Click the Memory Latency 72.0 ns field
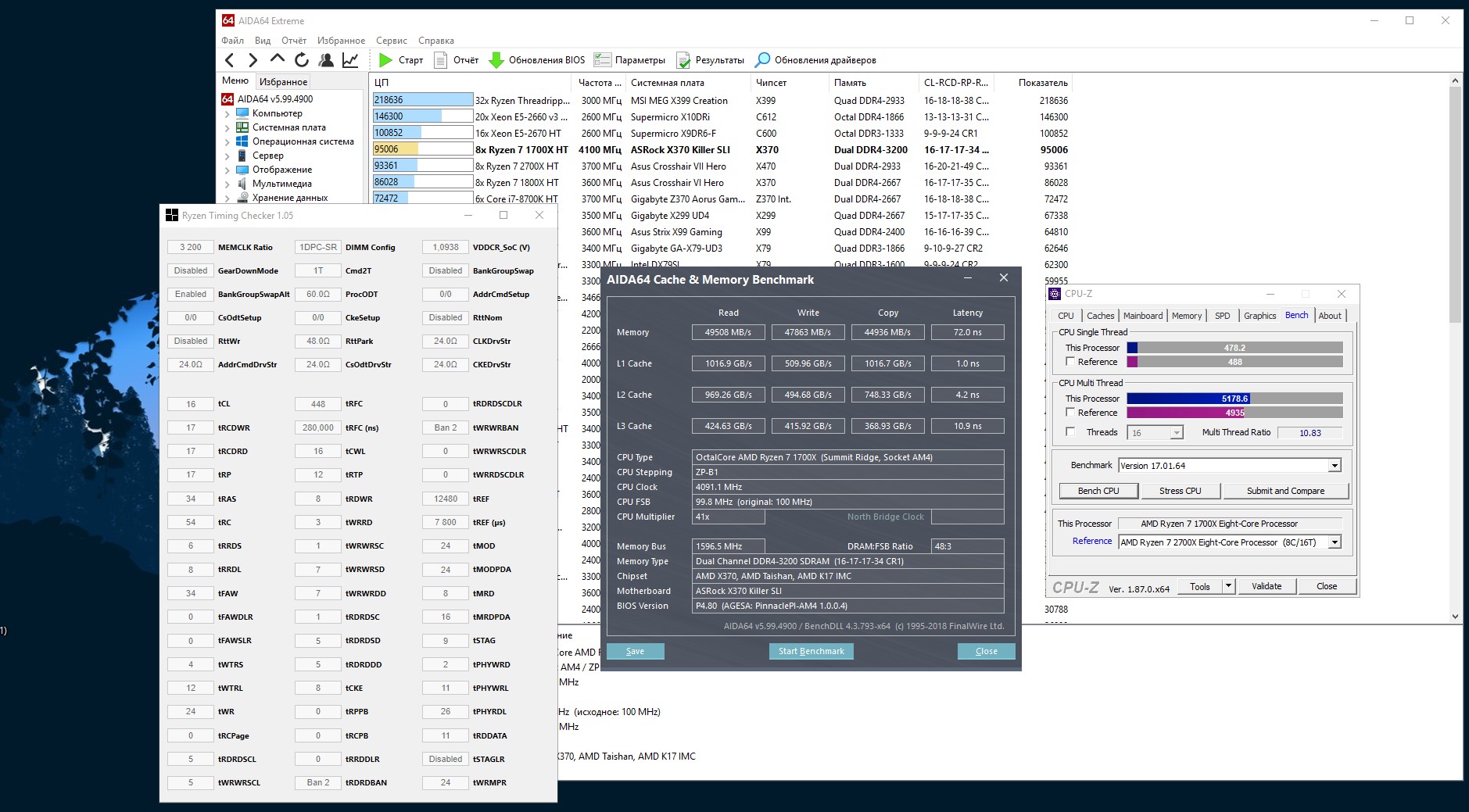 [x=967, y=332]
